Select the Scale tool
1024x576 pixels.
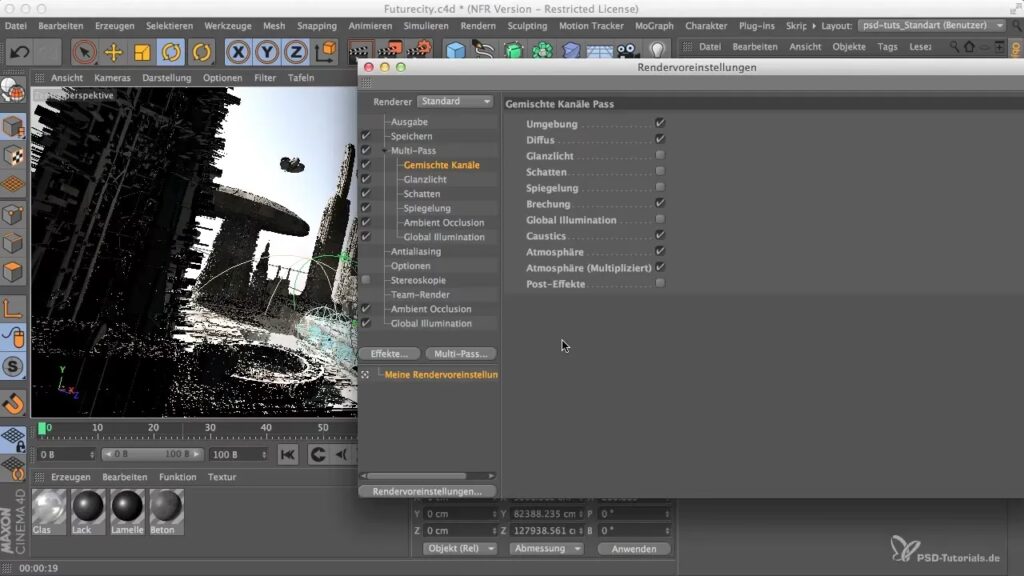[x=142, y=51]
